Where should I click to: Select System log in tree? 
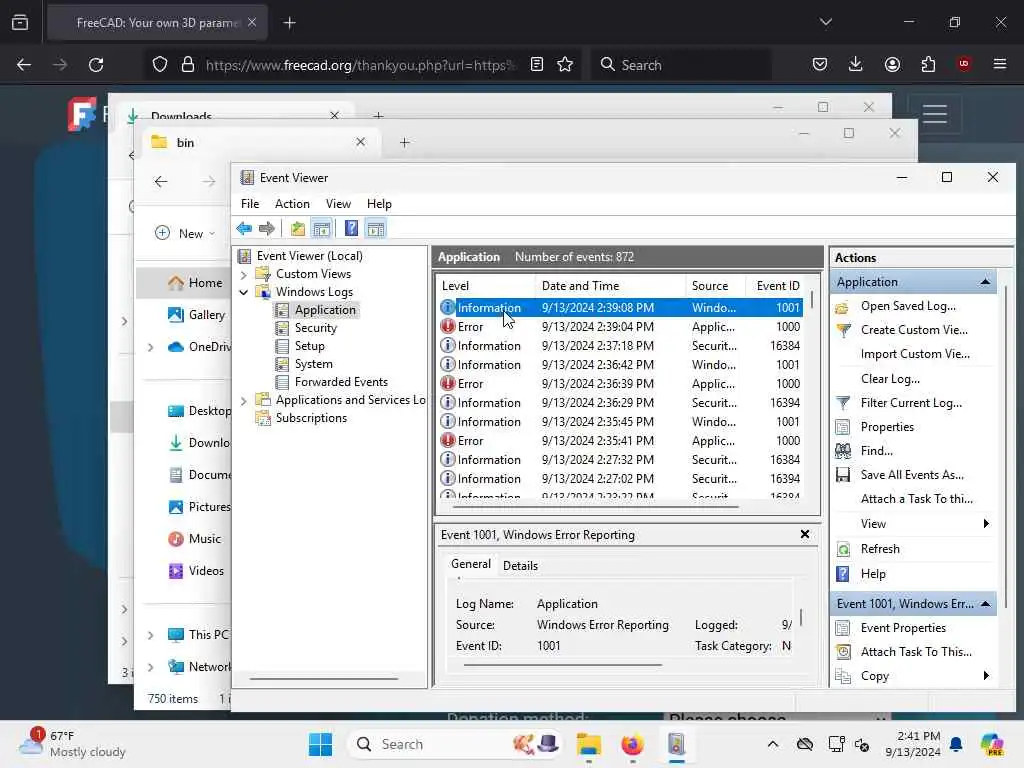(x=313, y=364)
